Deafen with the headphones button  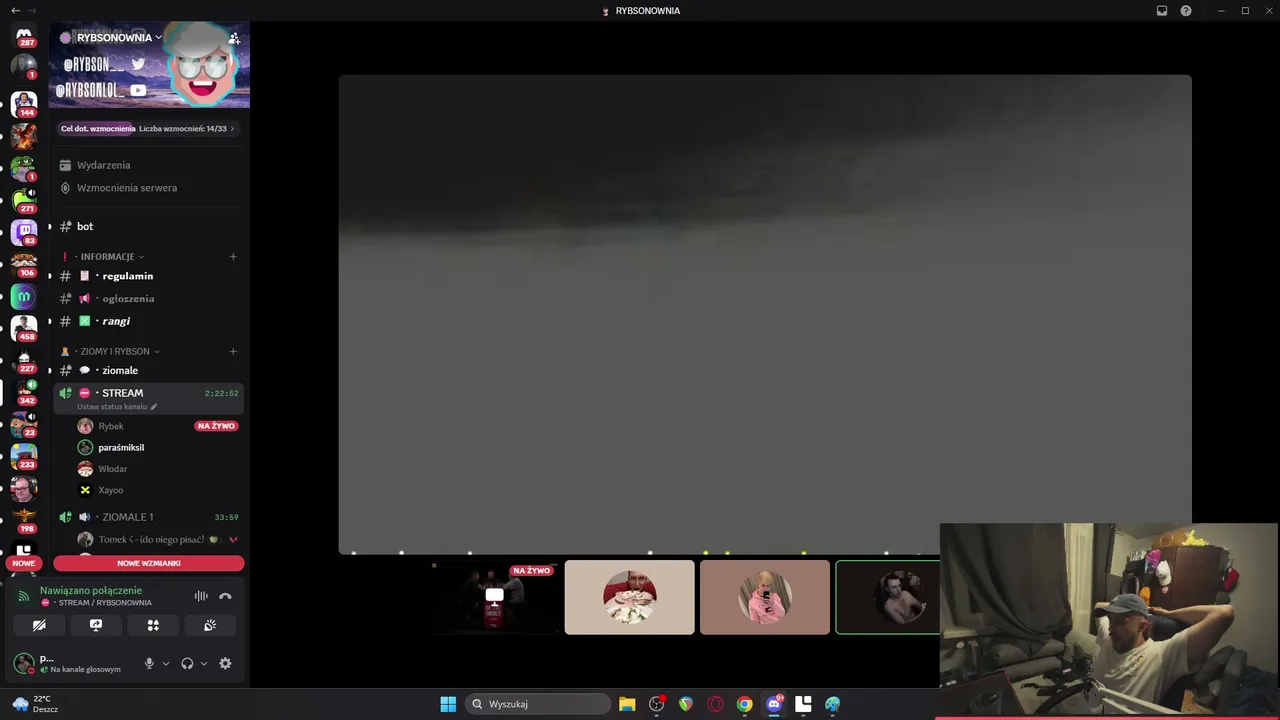187,663
